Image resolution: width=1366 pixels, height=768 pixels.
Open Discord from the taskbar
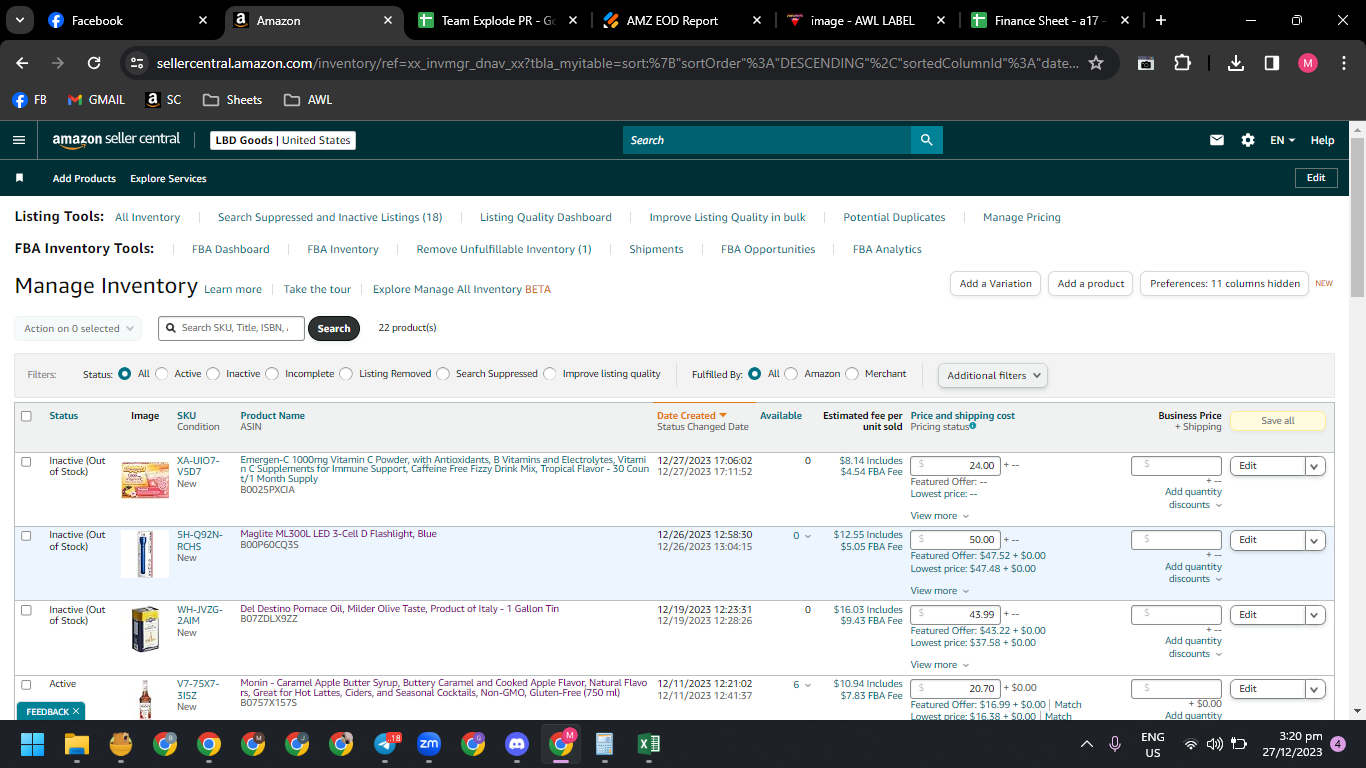[517, 744]
